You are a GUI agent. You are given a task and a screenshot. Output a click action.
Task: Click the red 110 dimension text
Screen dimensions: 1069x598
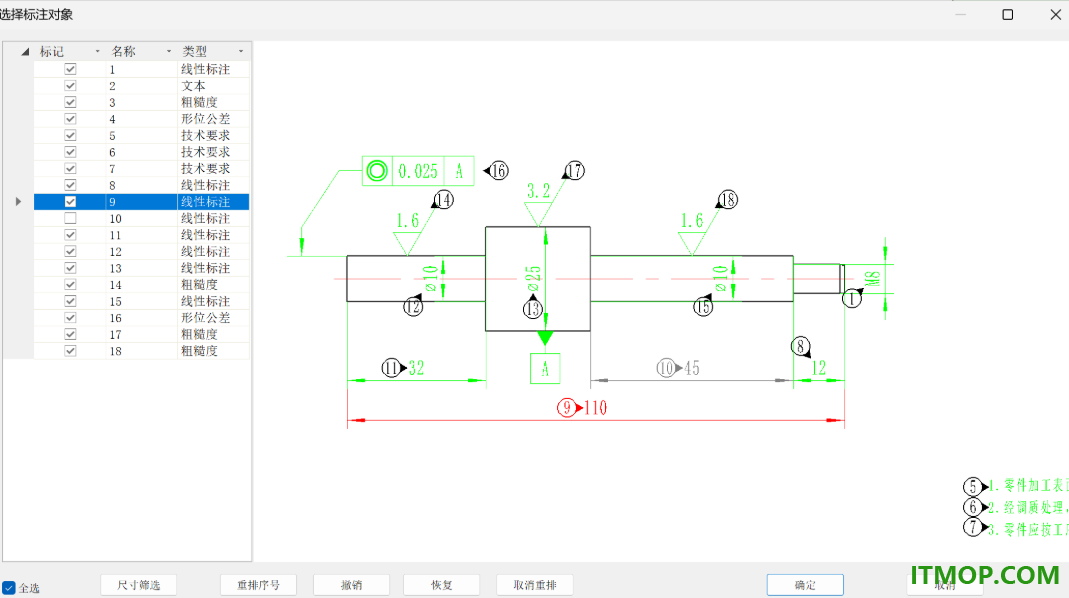pos(595,408)
